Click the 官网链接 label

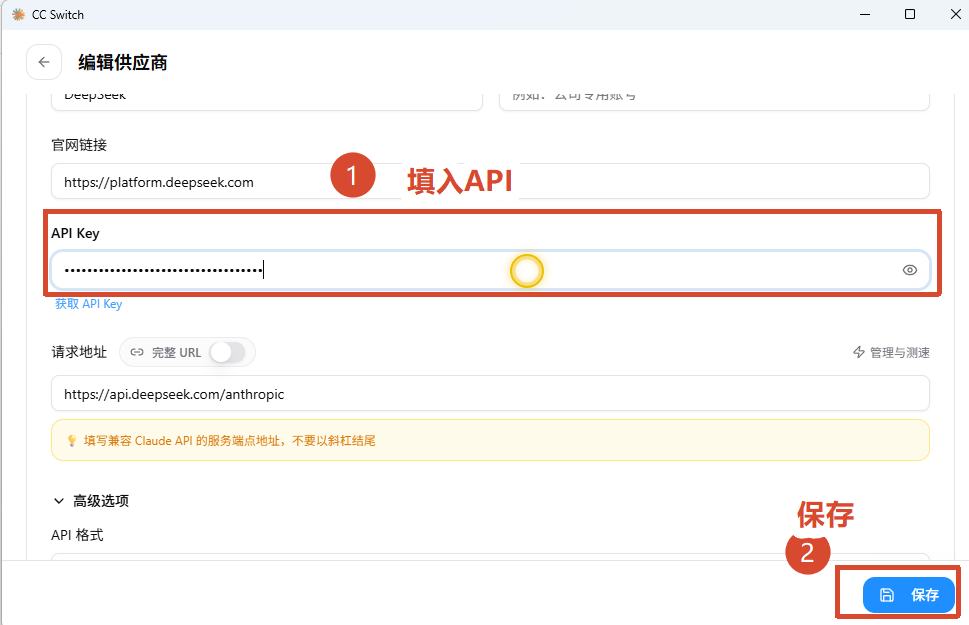click(79, 145)
